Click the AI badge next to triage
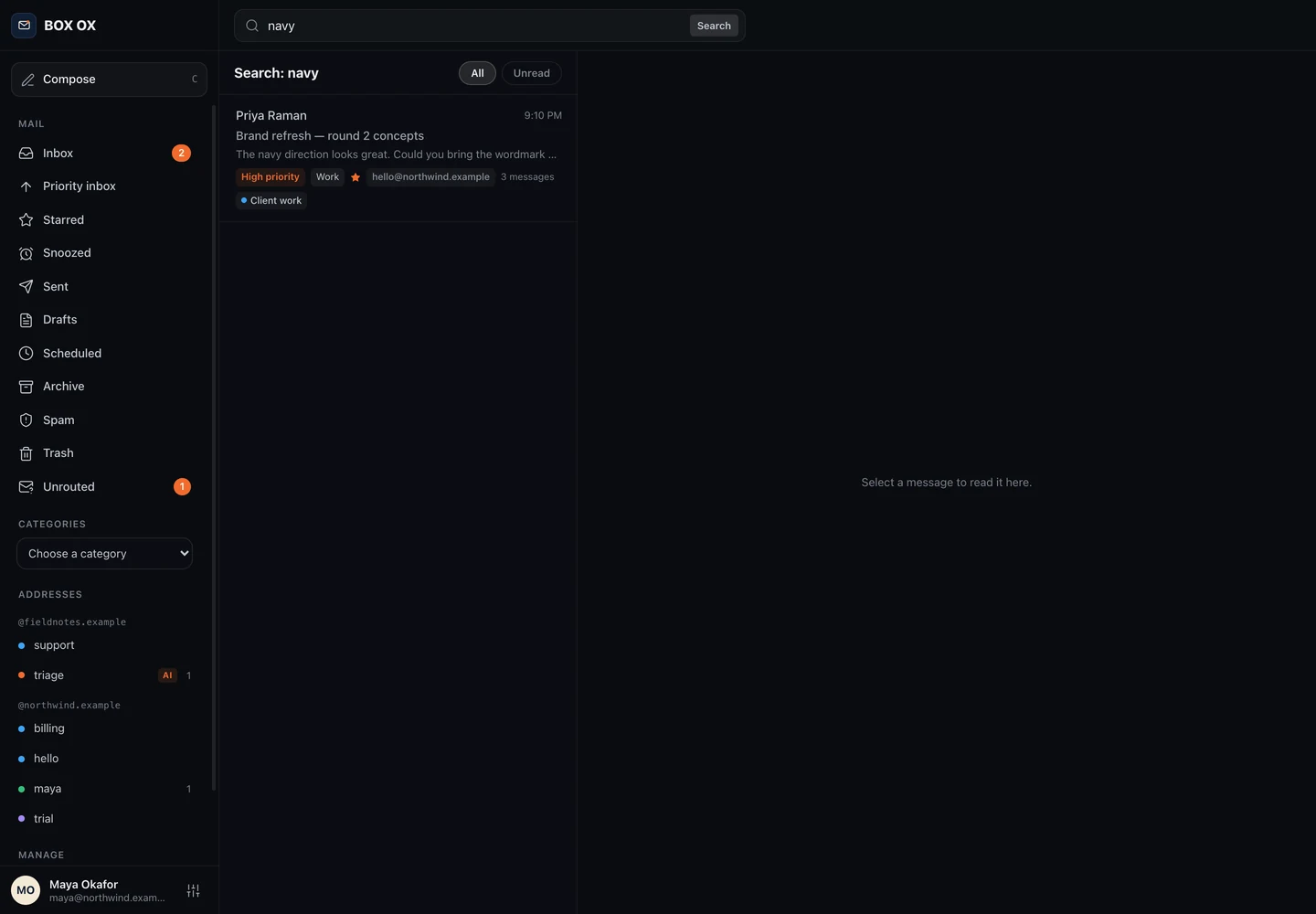Image resolution: width=1316 pixels, height=914 pixels. (167, 675)
